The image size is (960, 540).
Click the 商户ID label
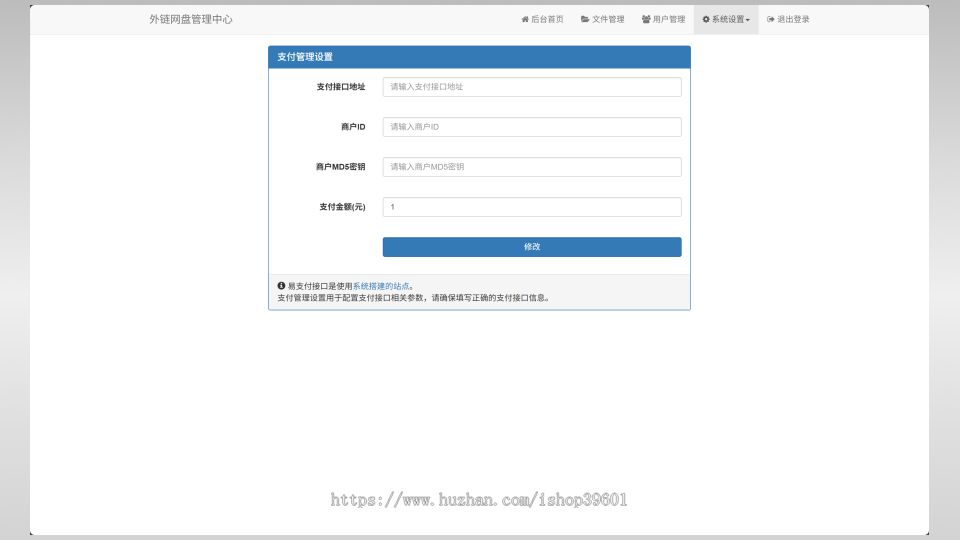pos(353,127)
